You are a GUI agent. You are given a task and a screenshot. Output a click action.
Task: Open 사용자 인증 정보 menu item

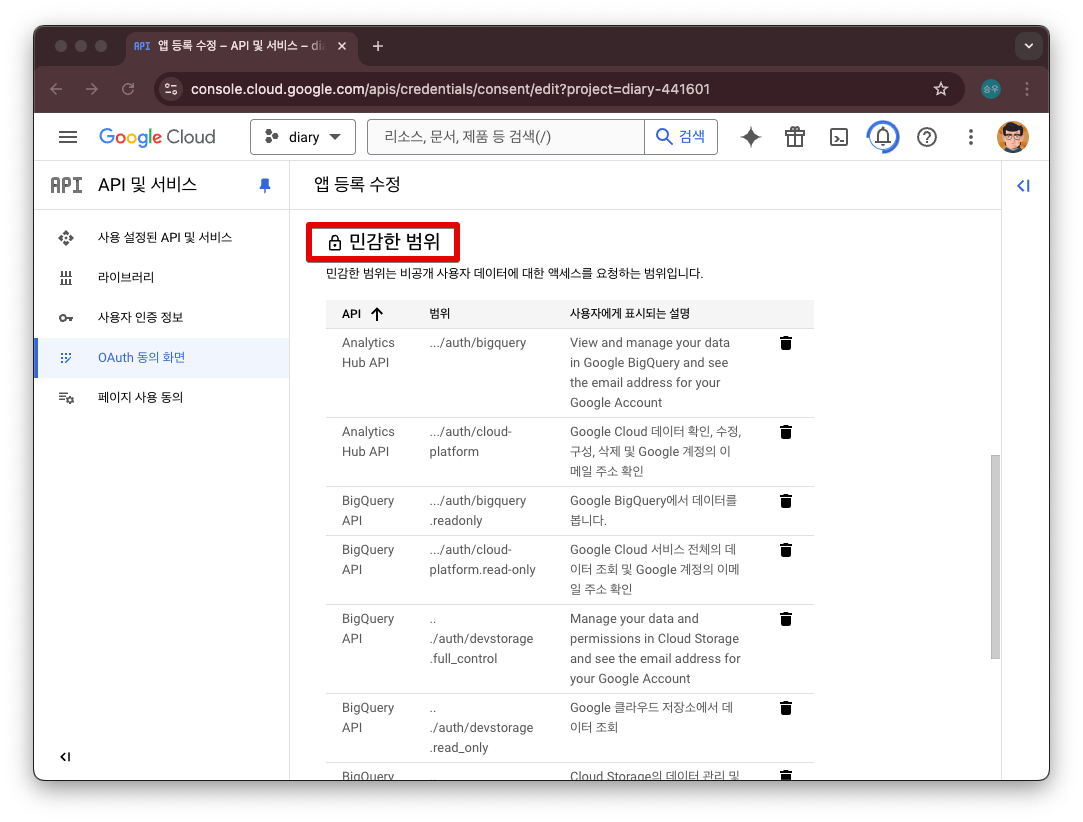[x=162, y=318]
